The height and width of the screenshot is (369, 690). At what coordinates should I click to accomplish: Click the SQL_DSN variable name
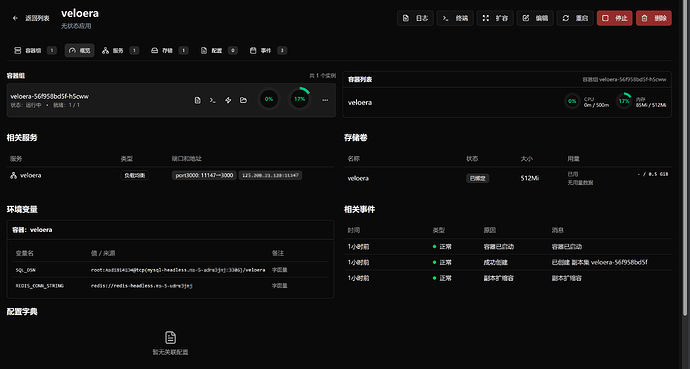click(x=26, y=270)
